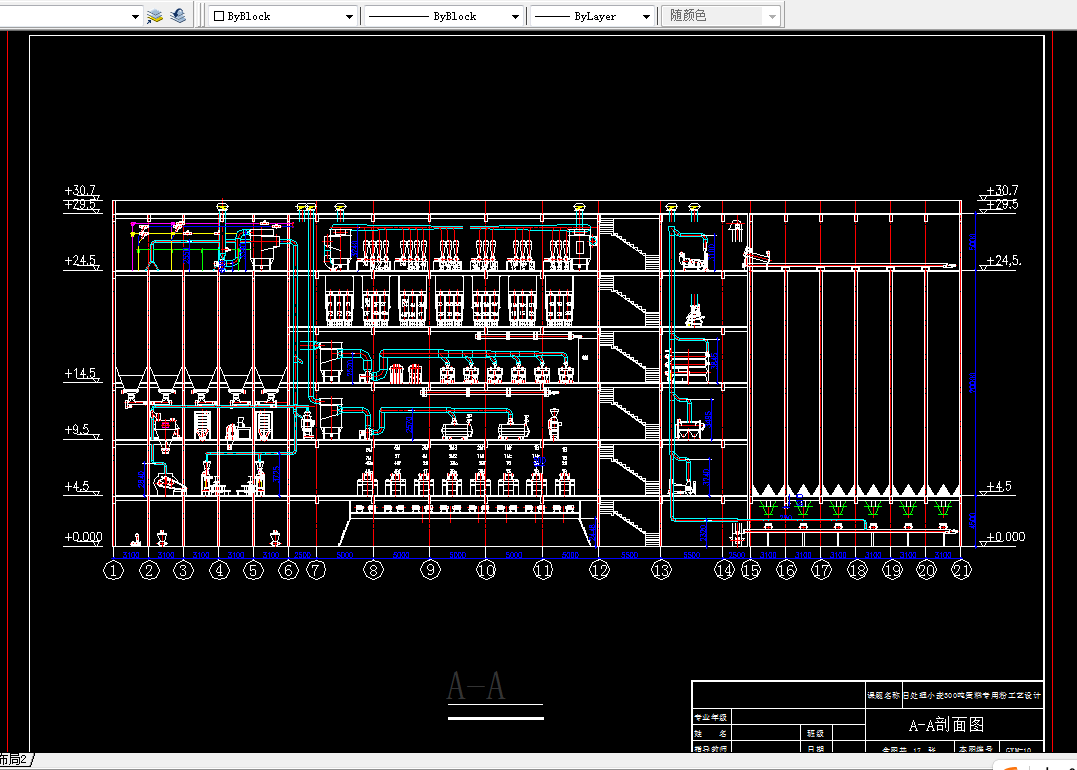Click the make object's layer current icon
This screenshot has width=1077, height=770.
tap(155, 16)
